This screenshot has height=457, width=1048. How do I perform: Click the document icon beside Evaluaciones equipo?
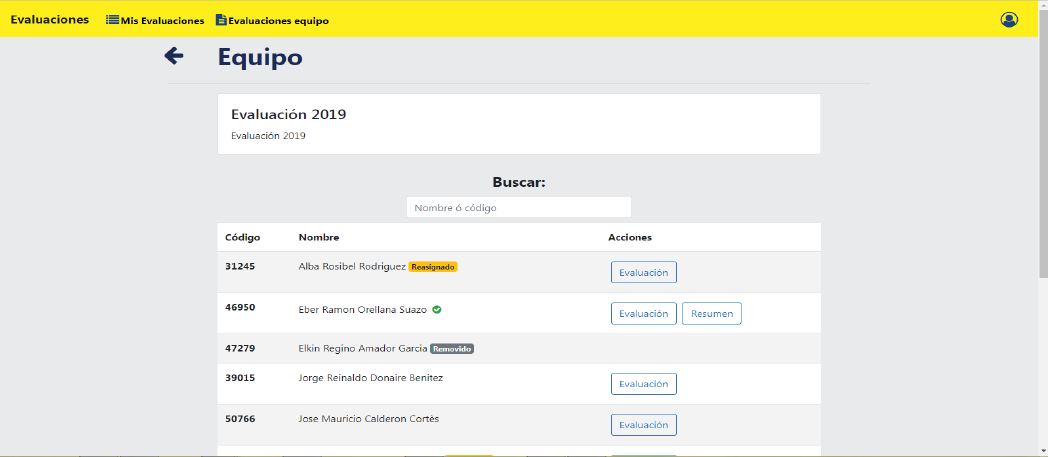(x=221, y=20)
